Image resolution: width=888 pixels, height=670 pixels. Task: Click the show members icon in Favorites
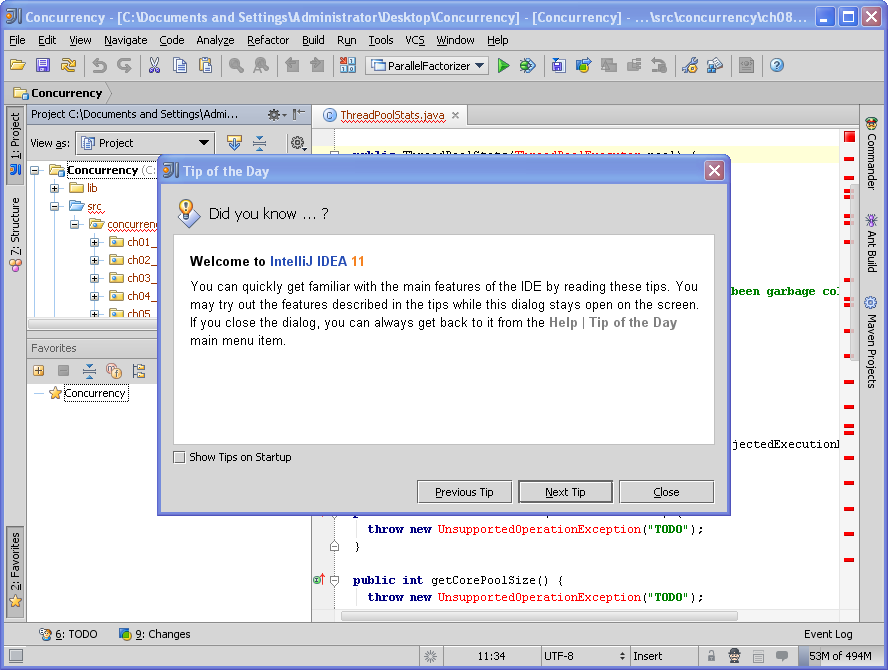click(114, 371)
